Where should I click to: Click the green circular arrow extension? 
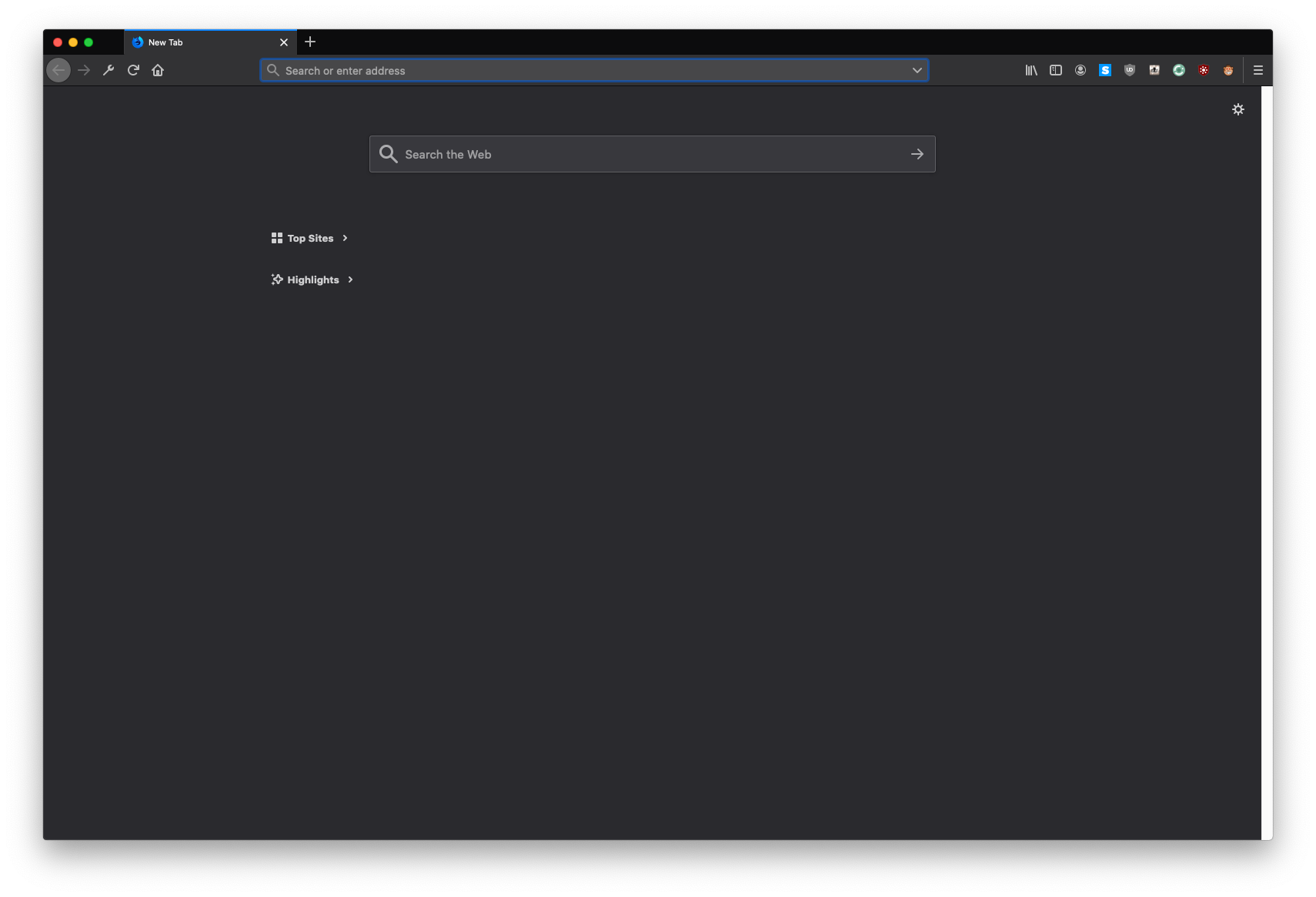[x=1179, y=70]
